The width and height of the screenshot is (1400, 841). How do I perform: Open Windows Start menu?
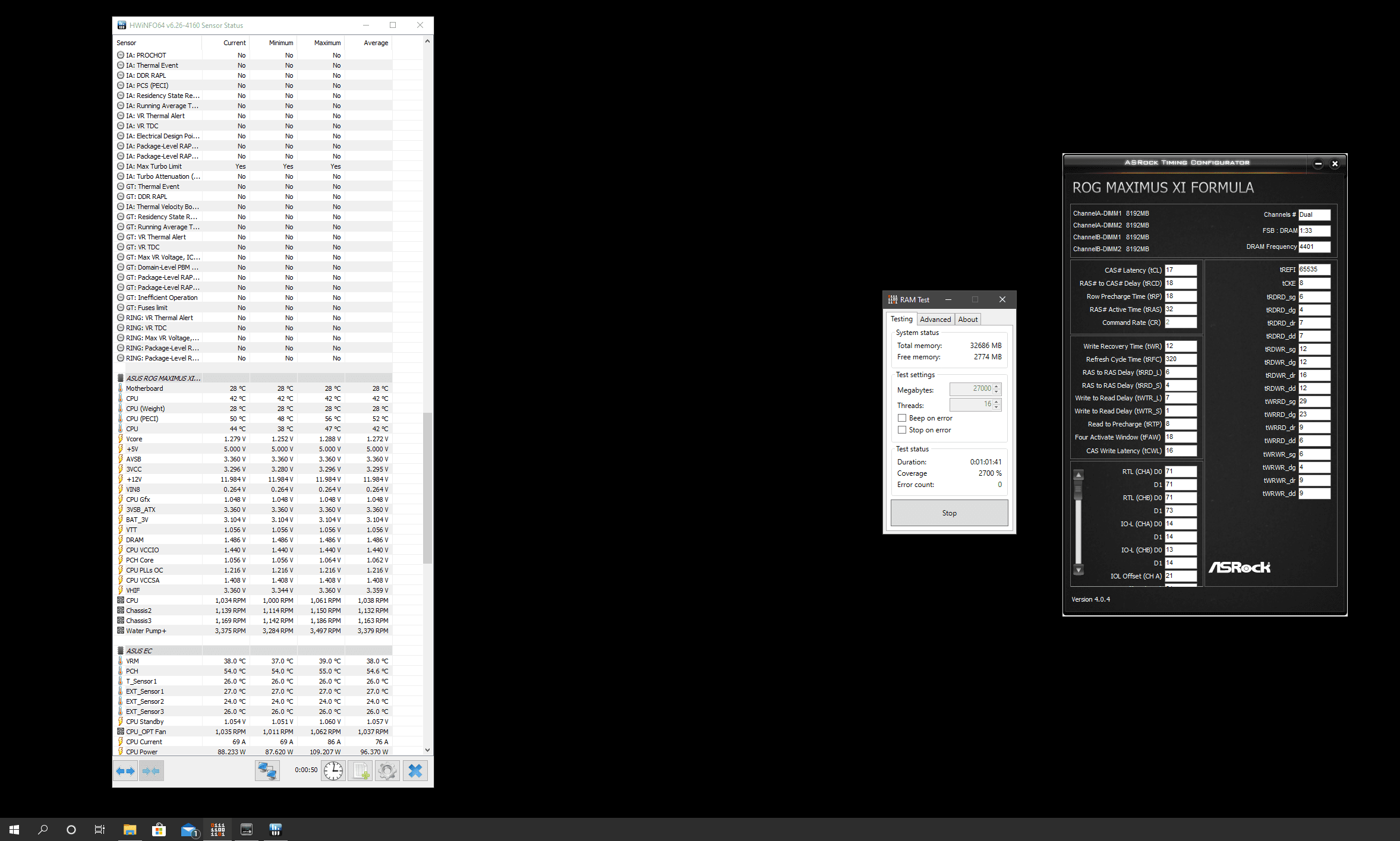14,830
